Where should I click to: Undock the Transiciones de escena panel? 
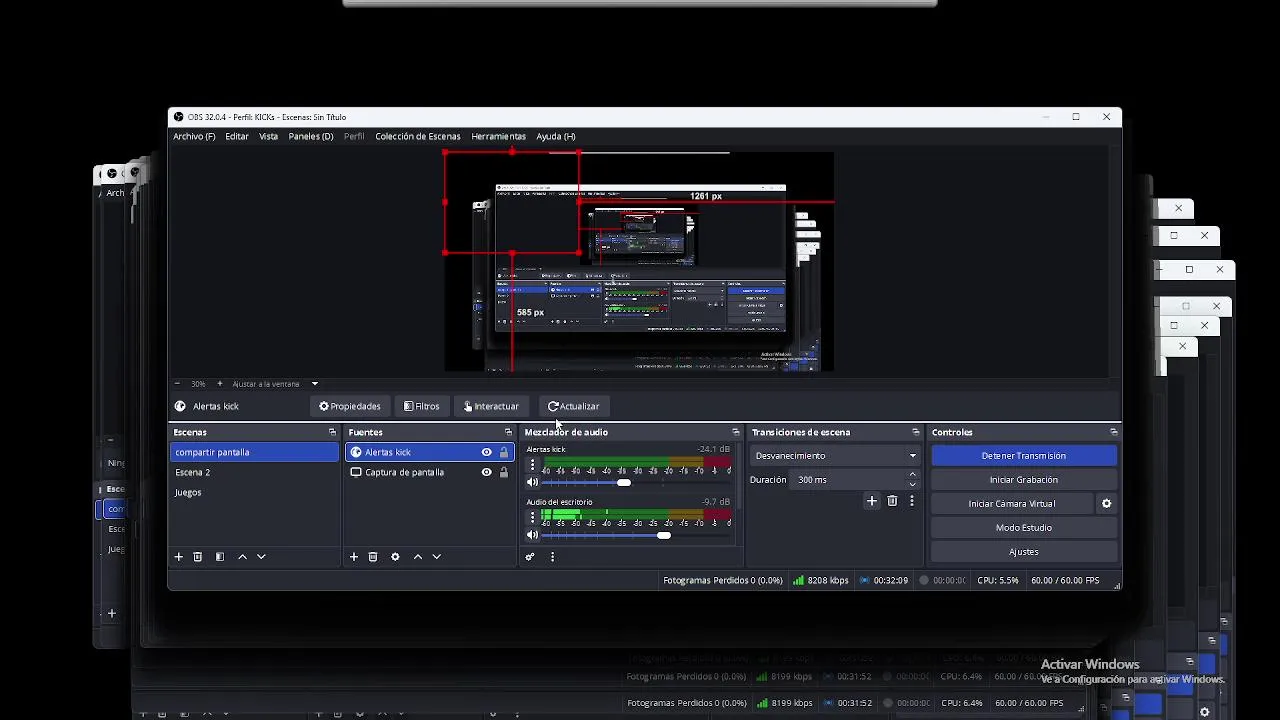click(915, 432)
